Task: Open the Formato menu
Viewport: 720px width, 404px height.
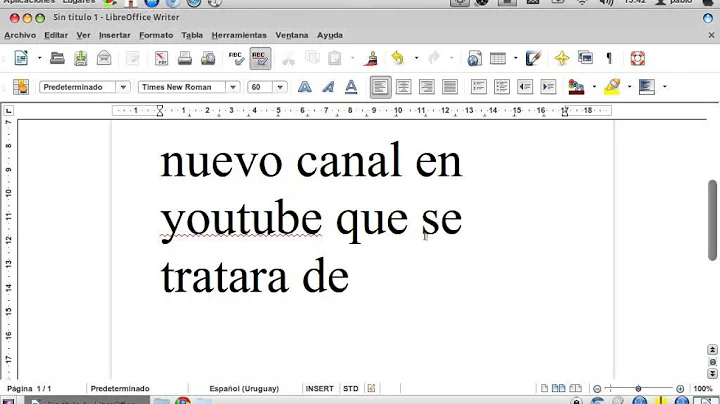Action: pyautogui.click(x=156, y=35)
